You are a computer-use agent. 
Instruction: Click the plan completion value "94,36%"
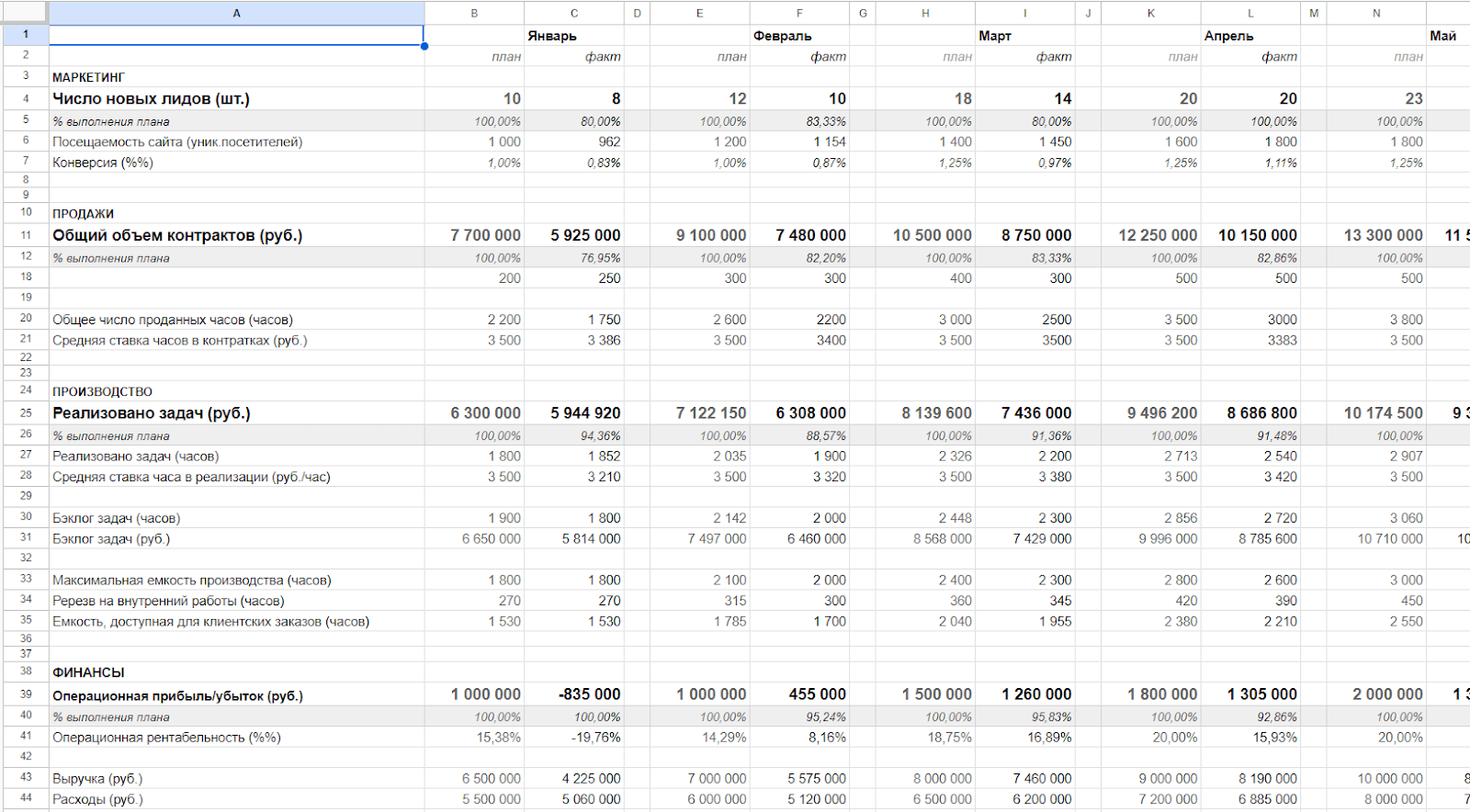click(574, 435)
